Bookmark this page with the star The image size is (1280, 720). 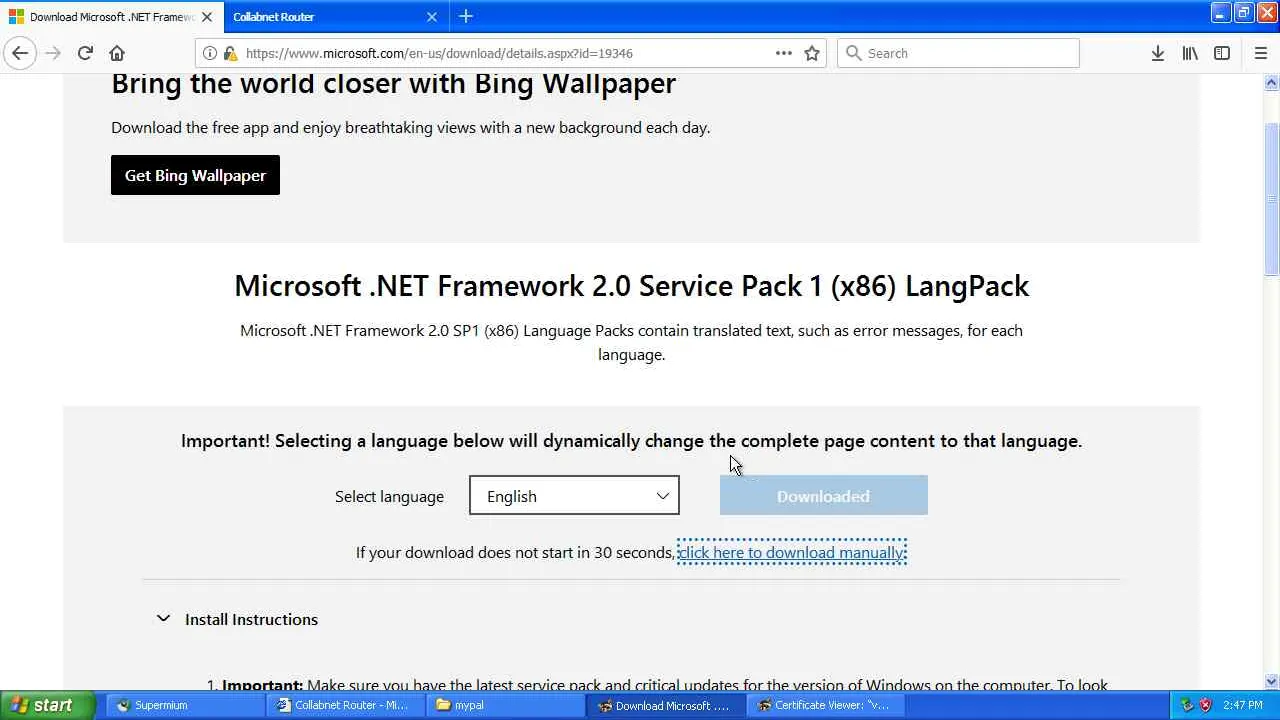coord(812,53)
